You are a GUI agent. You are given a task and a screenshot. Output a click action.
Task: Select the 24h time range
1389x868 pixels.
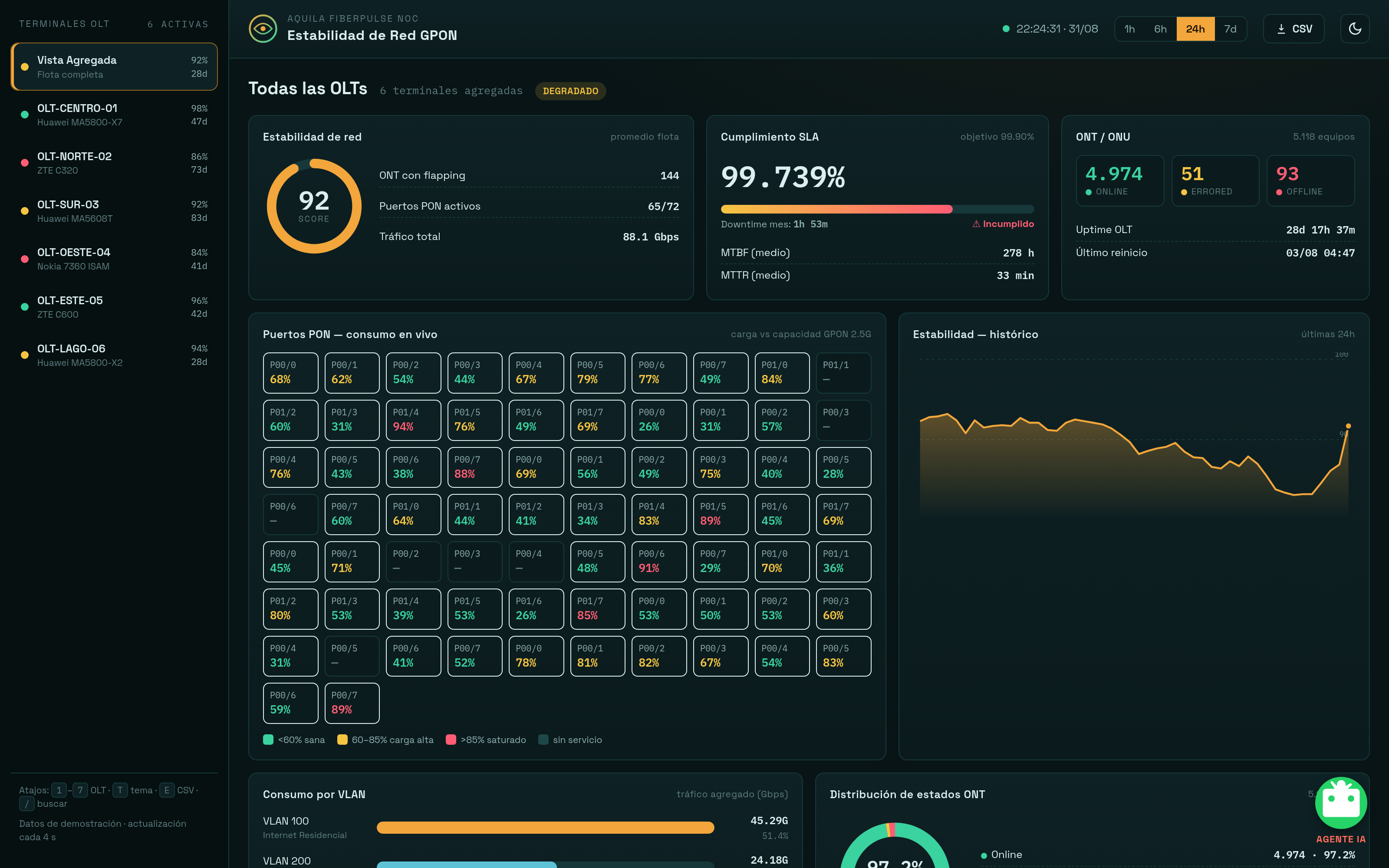1195,29
